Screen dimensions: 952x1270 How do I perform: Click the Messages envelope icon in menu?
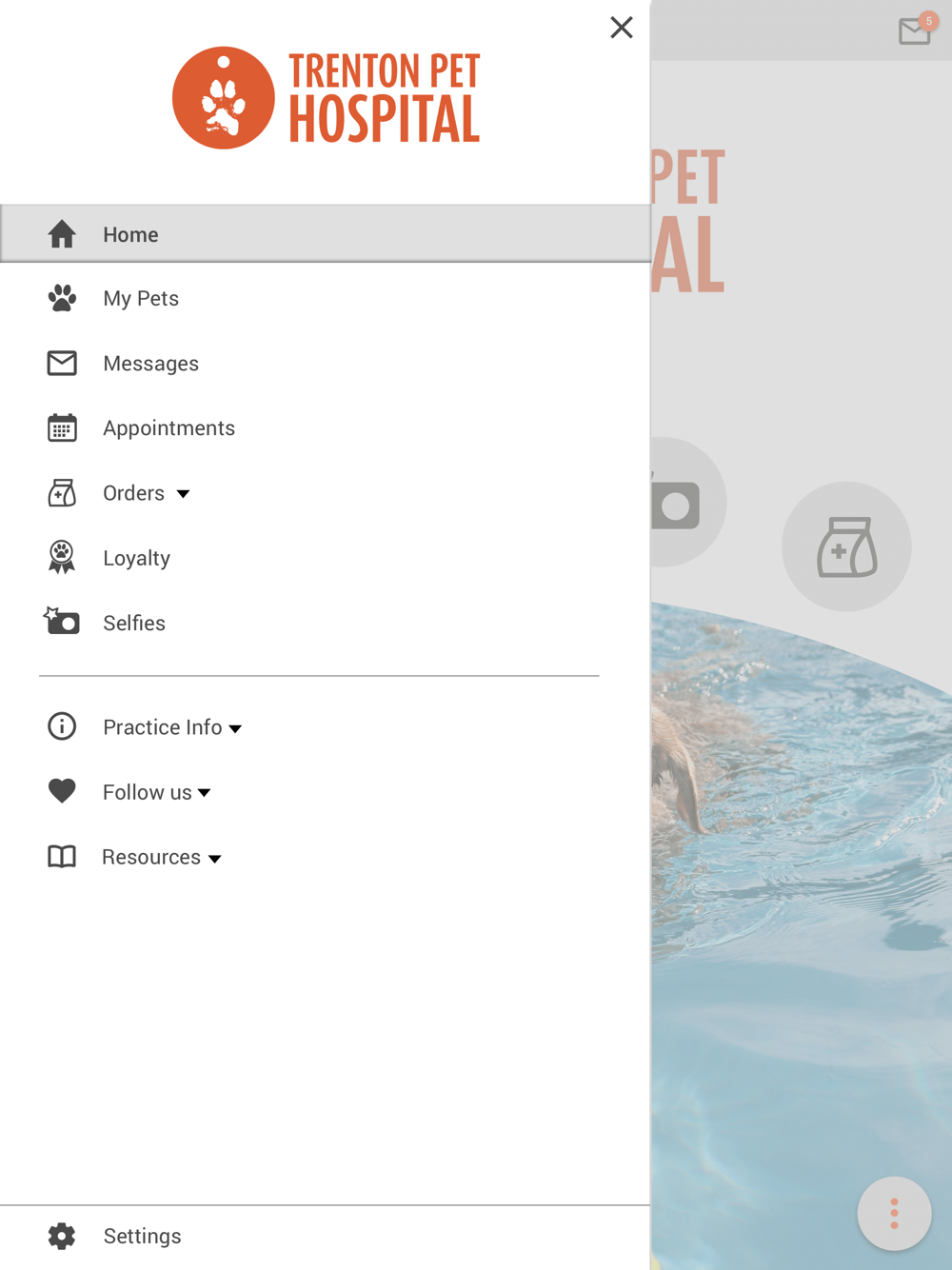(62, 363)
